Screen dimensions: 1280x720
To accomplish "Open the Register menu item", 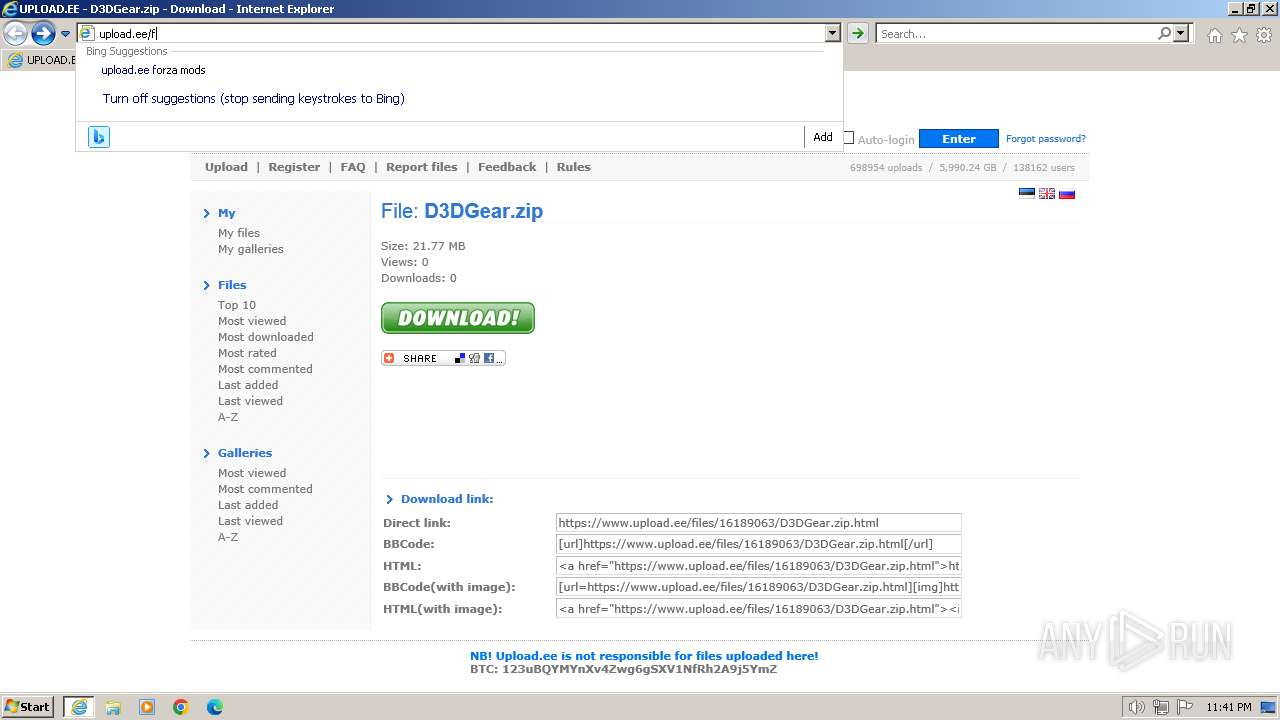I will pyautogui.click(x=294, y=167).
